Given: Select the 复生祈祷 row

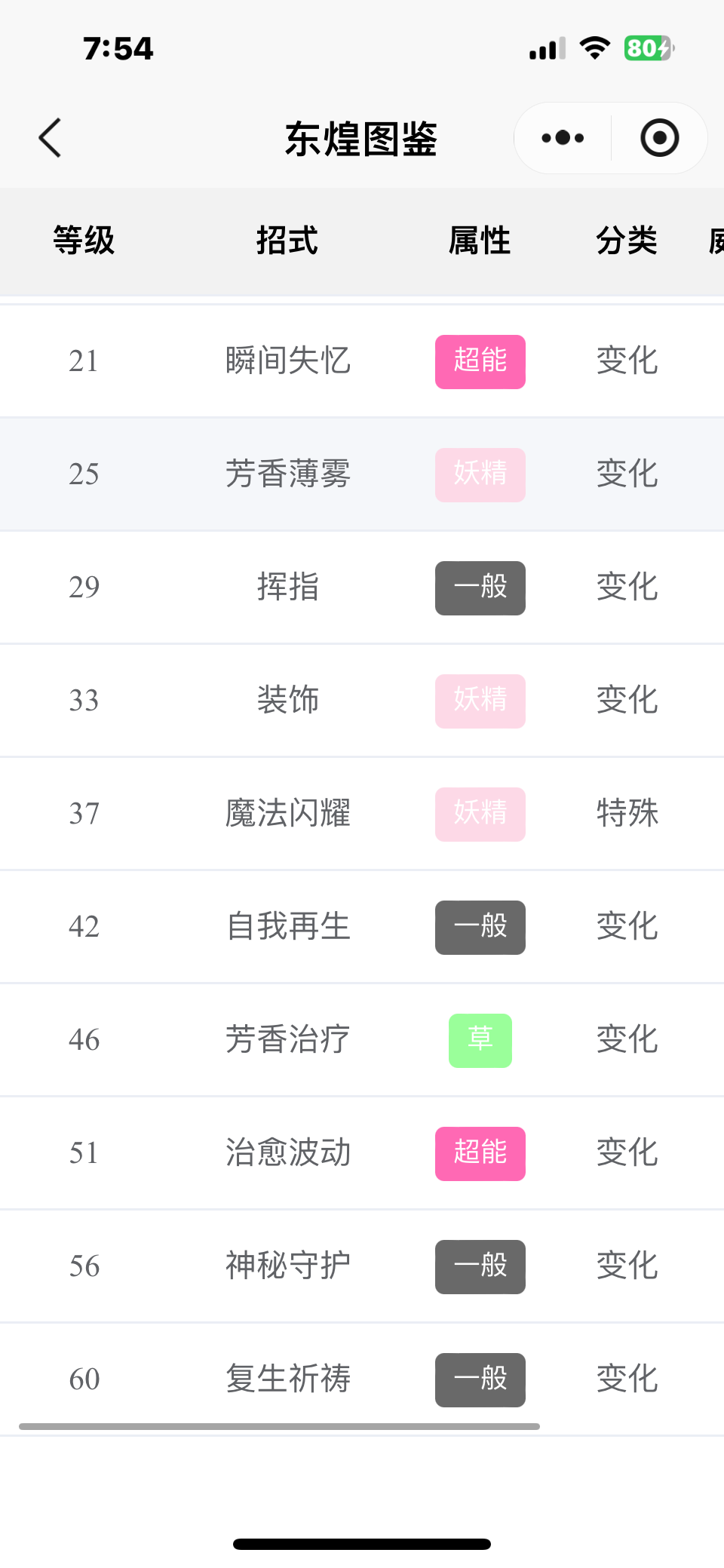Looking at the screenshot, I should (362, 1379).
